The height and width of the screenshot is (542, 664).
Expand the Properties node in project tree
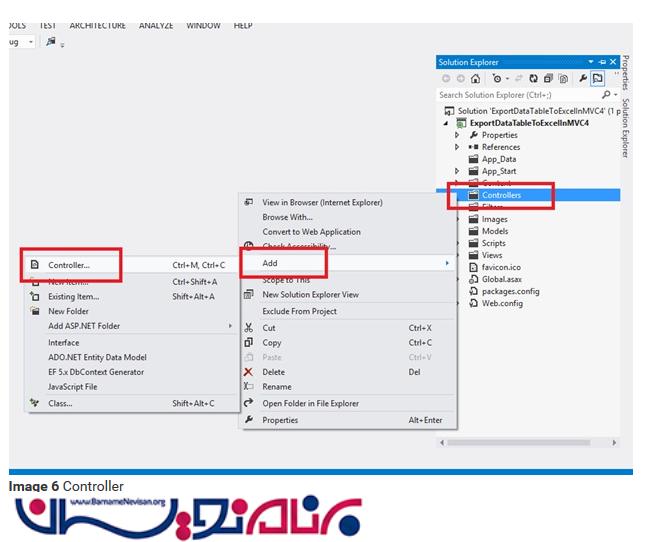(x=458, y=135)
